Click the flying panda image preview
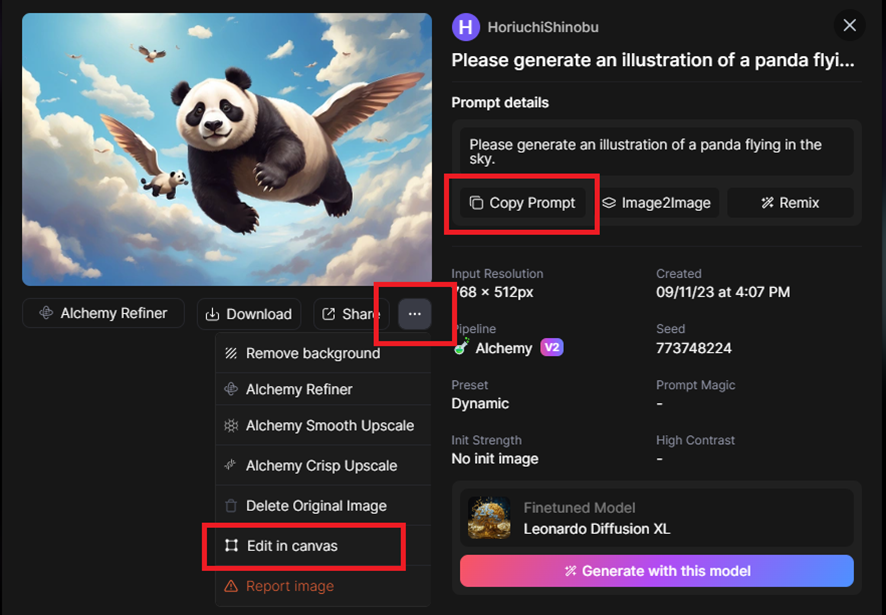Screen dimensions: 886x615 [x=227, y=149]
